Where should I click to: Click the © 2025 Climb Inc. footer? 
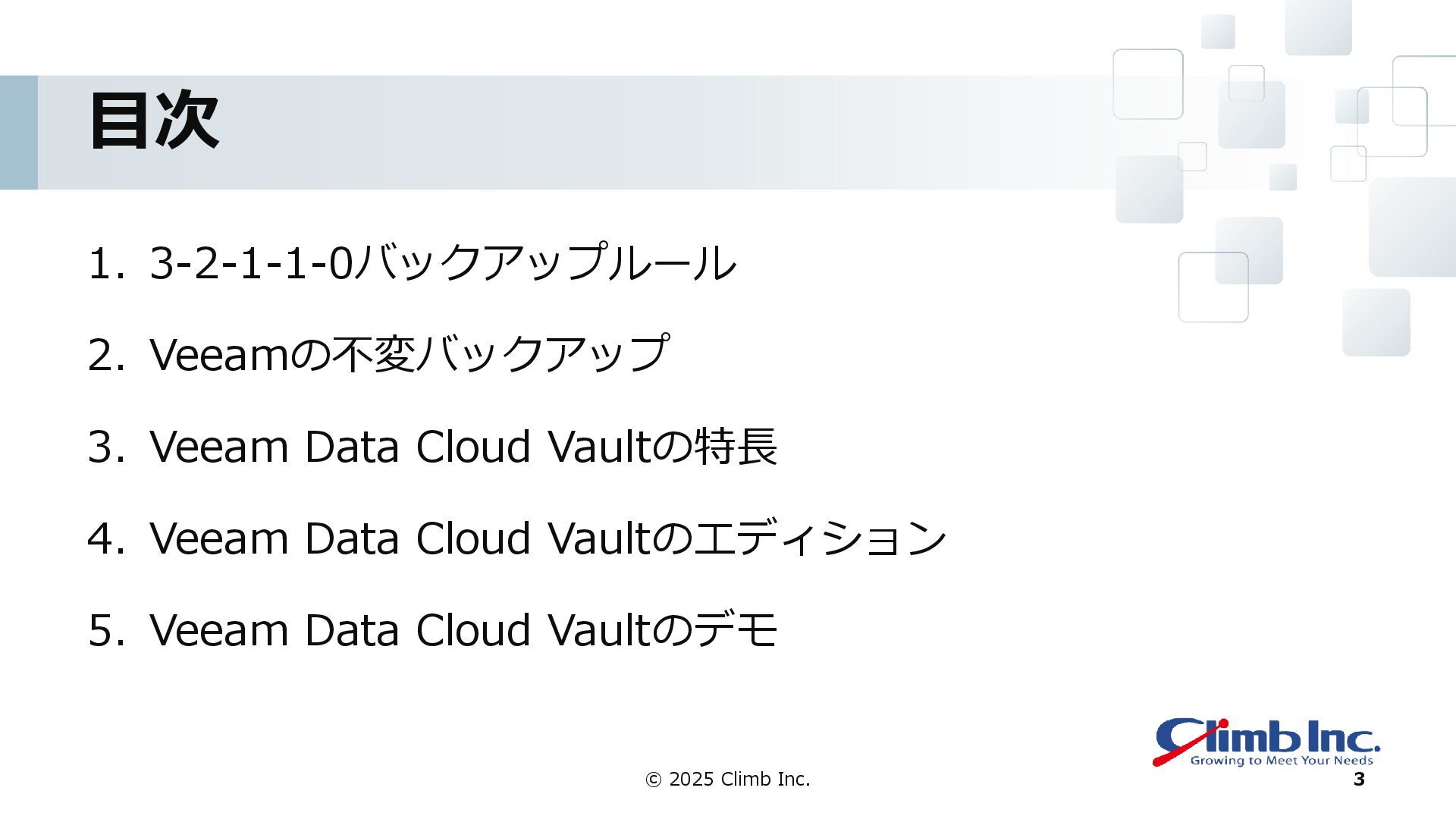point(727,779)
